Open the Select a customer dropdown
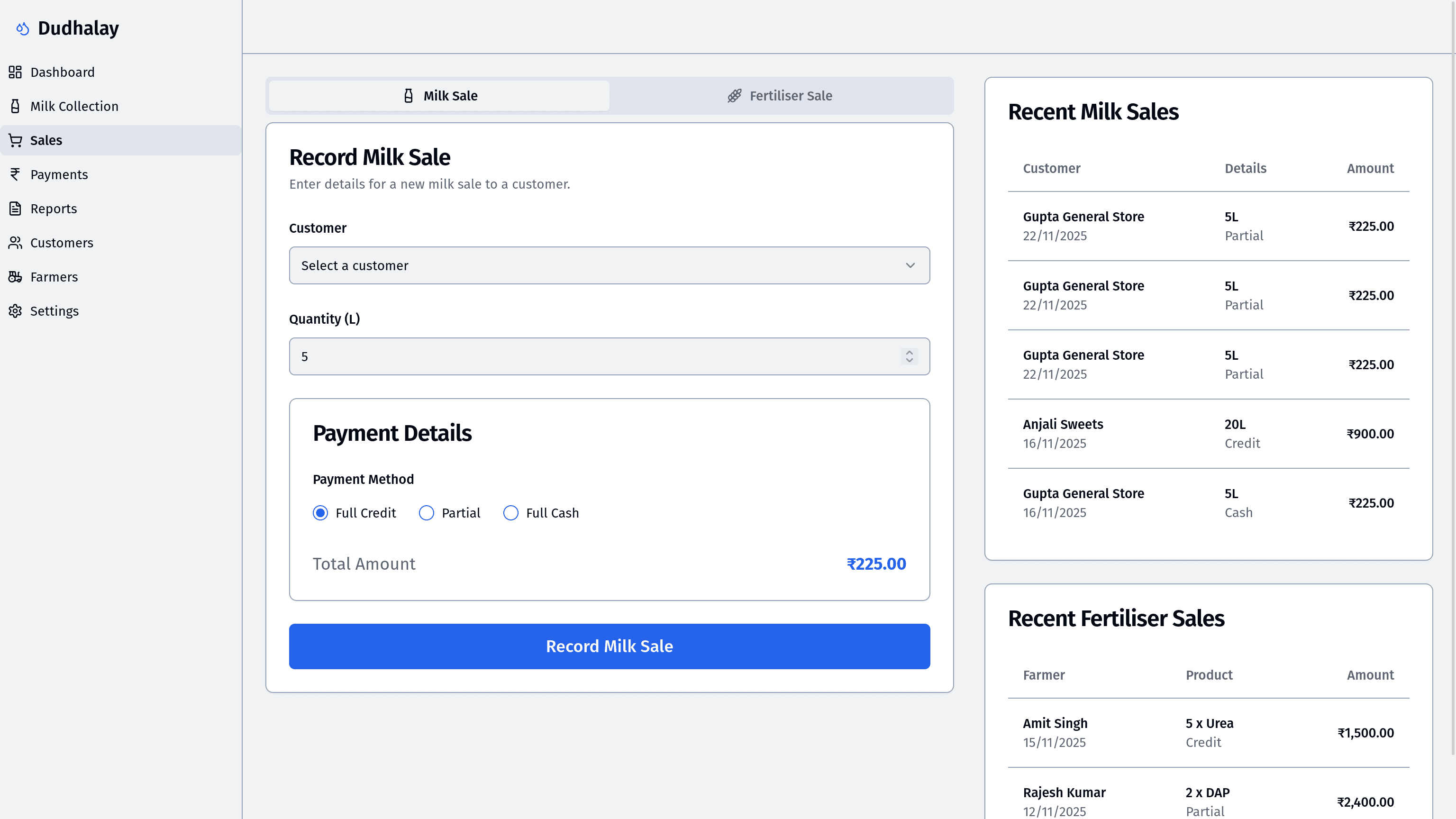Viewport: 1456px width, 819px height. 610,265
